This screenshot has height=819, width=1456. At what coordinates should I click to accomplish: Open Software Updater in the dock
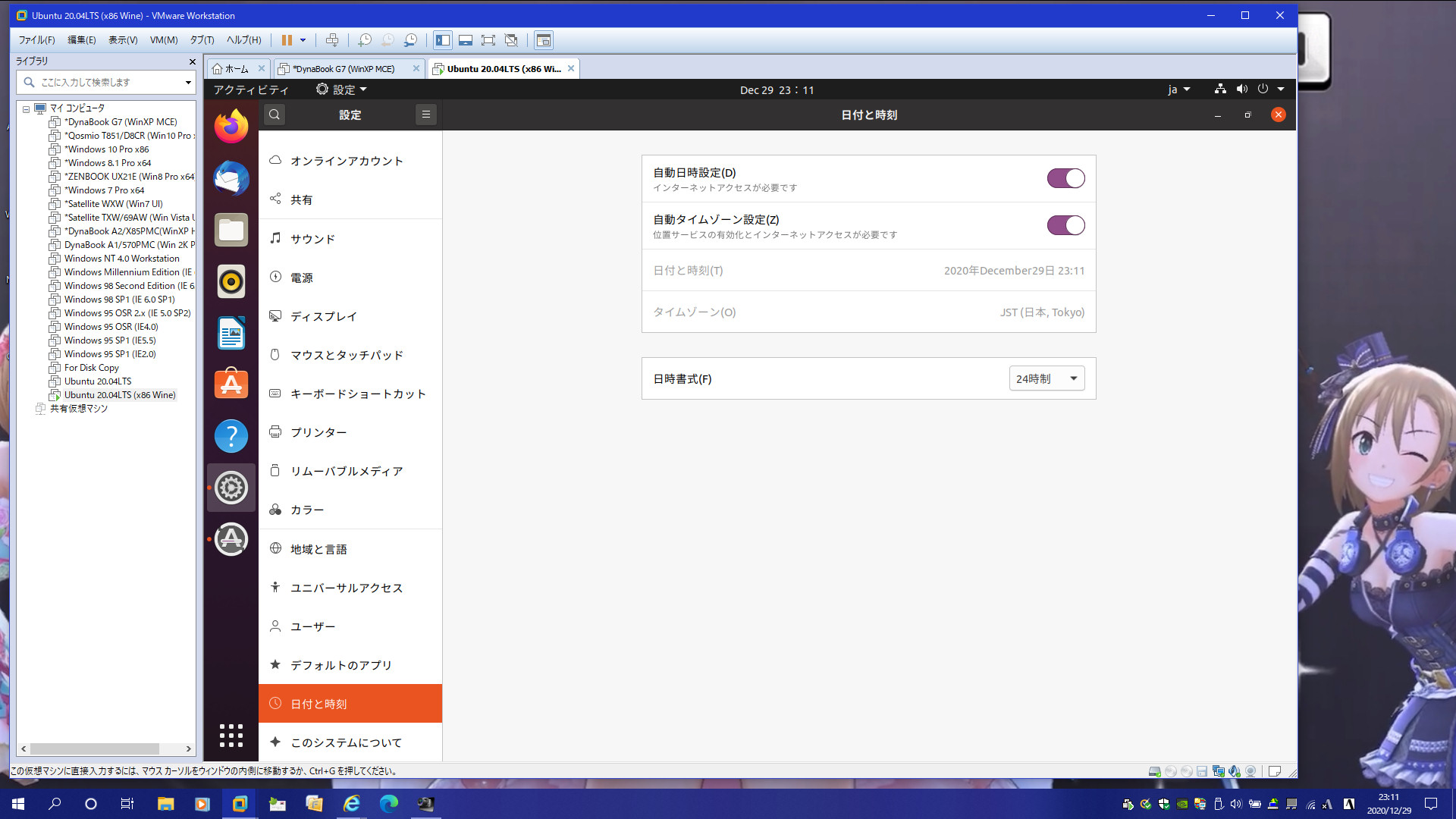[231, 539]
